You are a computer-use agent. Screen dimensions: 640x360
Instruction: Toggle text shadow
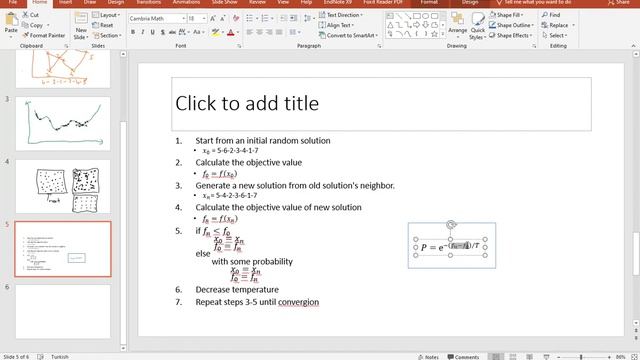162,32
